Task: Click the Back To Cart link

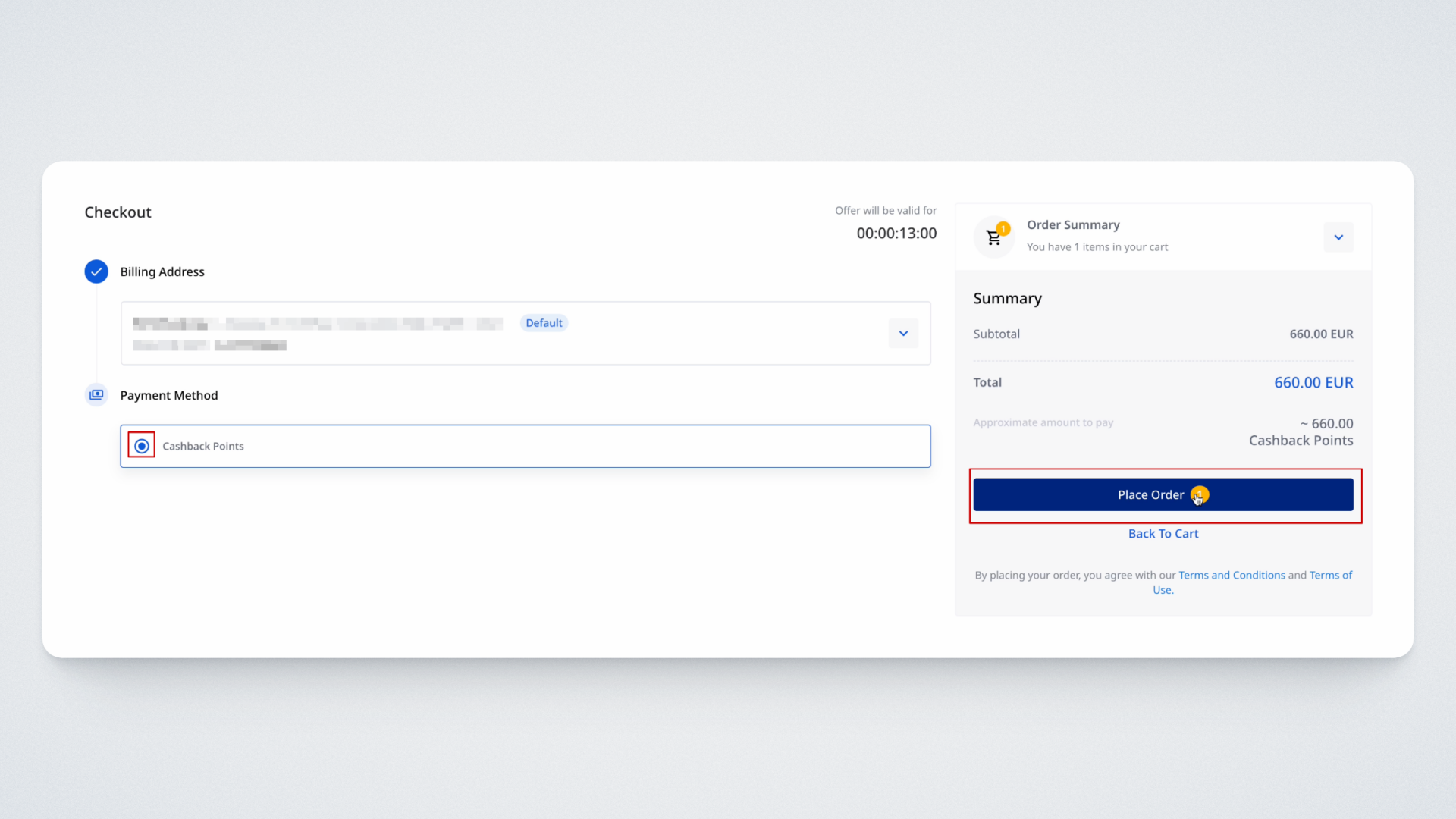Action: (x=1163, y=534)
